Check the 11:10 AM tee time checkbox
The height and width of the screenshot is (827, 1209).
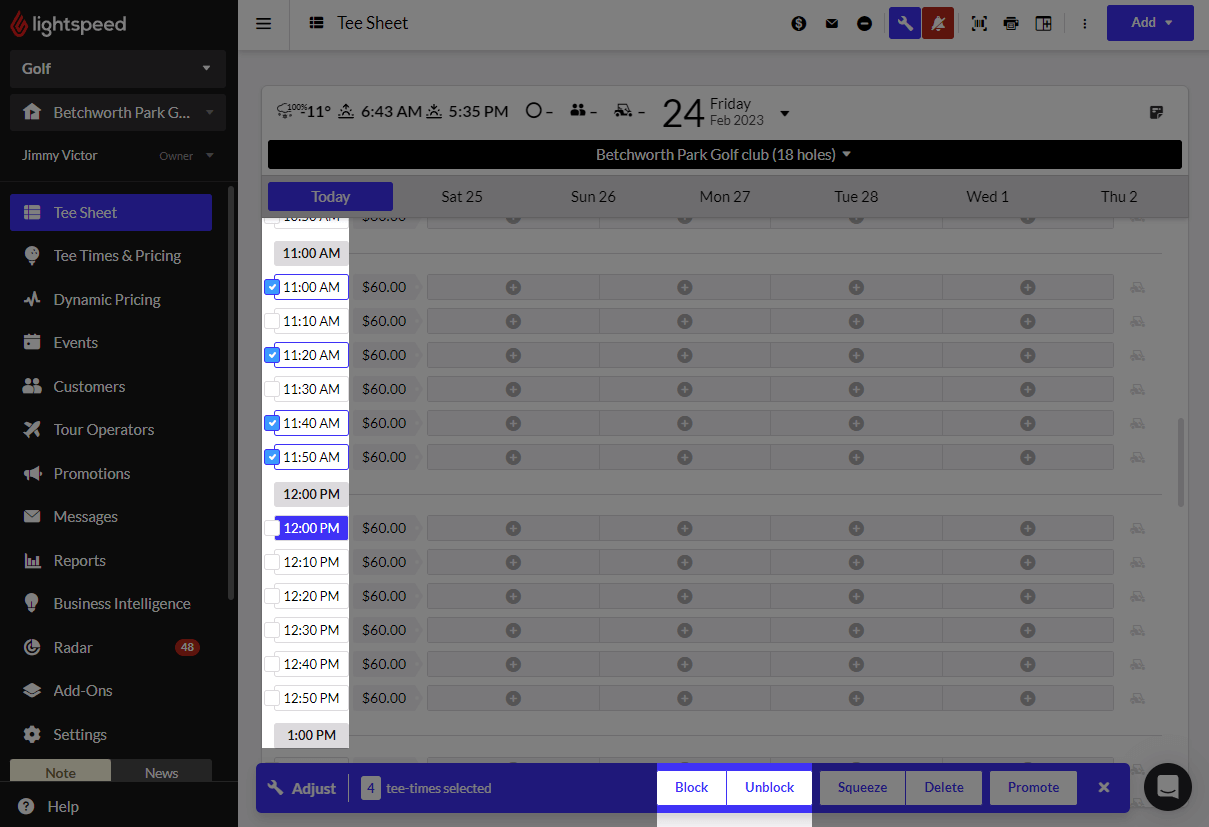point(271,321)
